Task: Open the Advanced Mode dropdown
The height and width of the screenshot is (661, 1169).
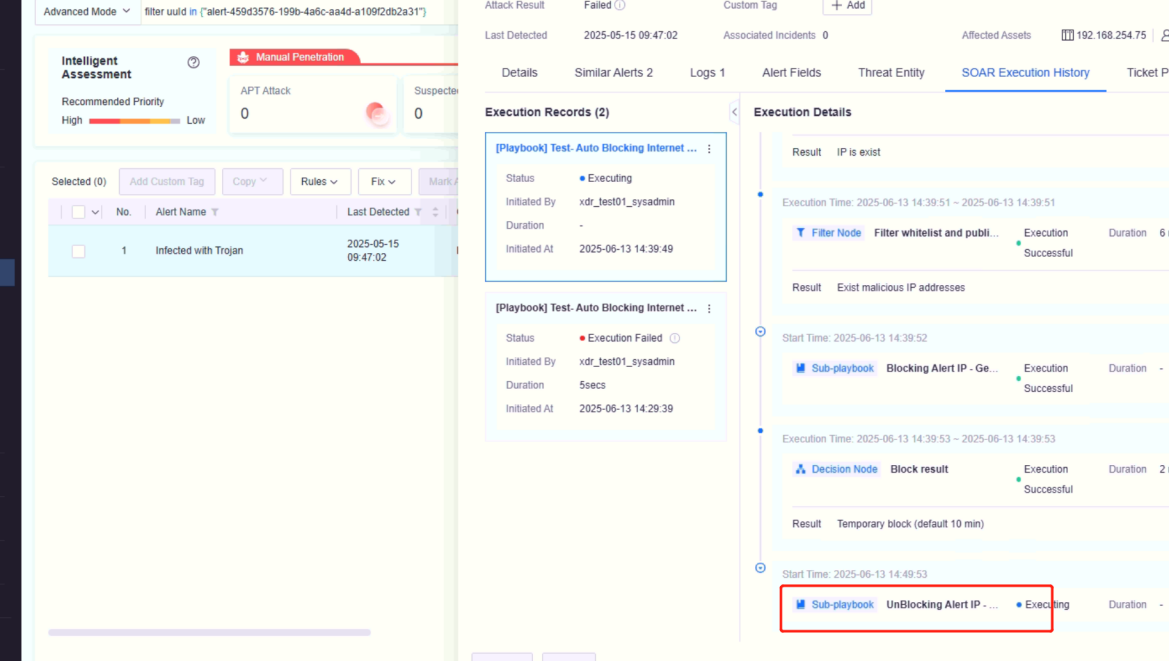Action: pos(87,11)
